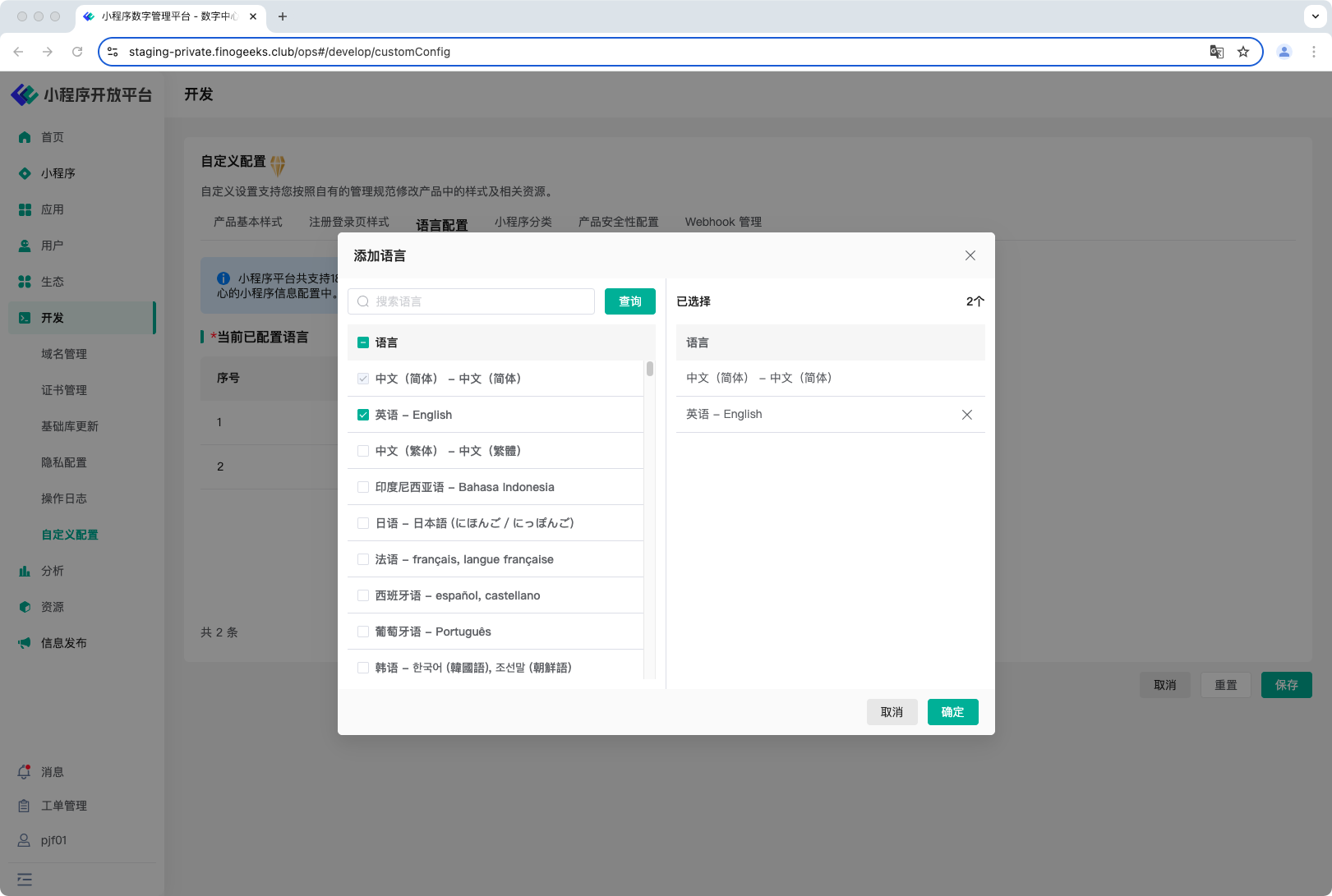Uncheck the 英语 – English checkbox
This screenshot has height=896, width=1332.
[363, 415]
